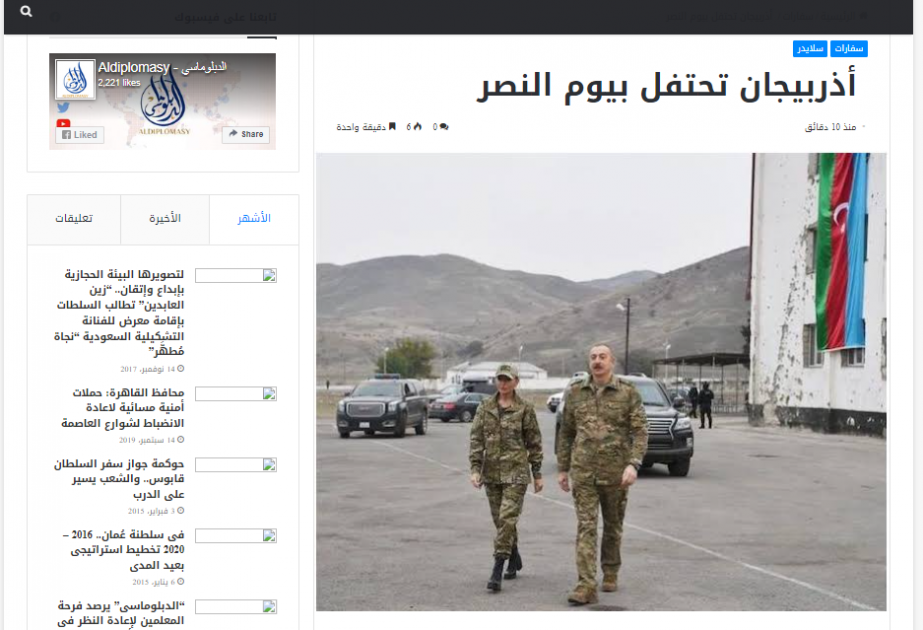Switch to the تعليقات tab
The image size is (923, 630).
pos(74,219)
